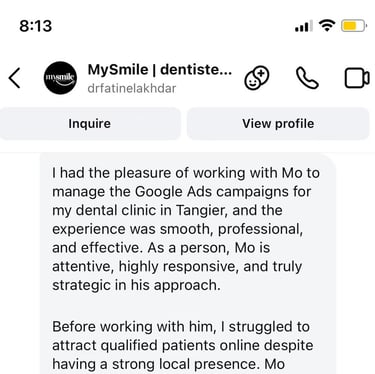The width and height of the screenshot is (375, 374).
Task: Tap the "attentive, highly responsive" line of message
Action: tap(177, 267)
